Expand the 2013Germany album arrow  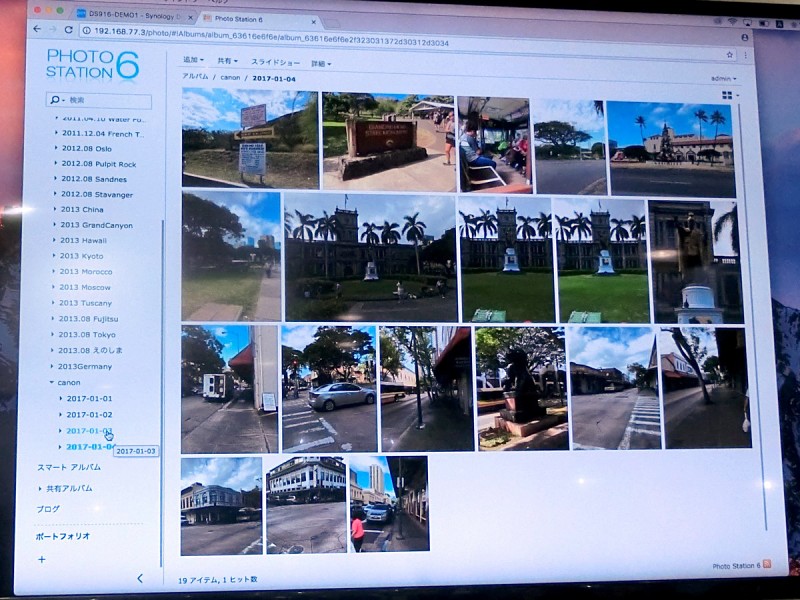click(x=52, y=366)
